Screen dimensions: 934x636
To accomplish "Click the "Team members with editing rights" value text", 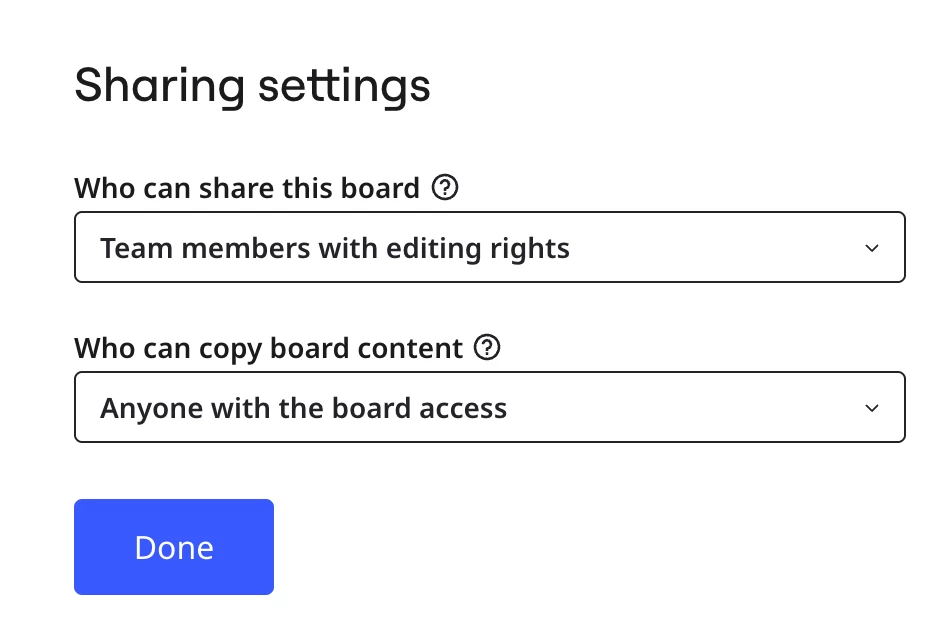I will pyautogui.click(x=335, y=247).
